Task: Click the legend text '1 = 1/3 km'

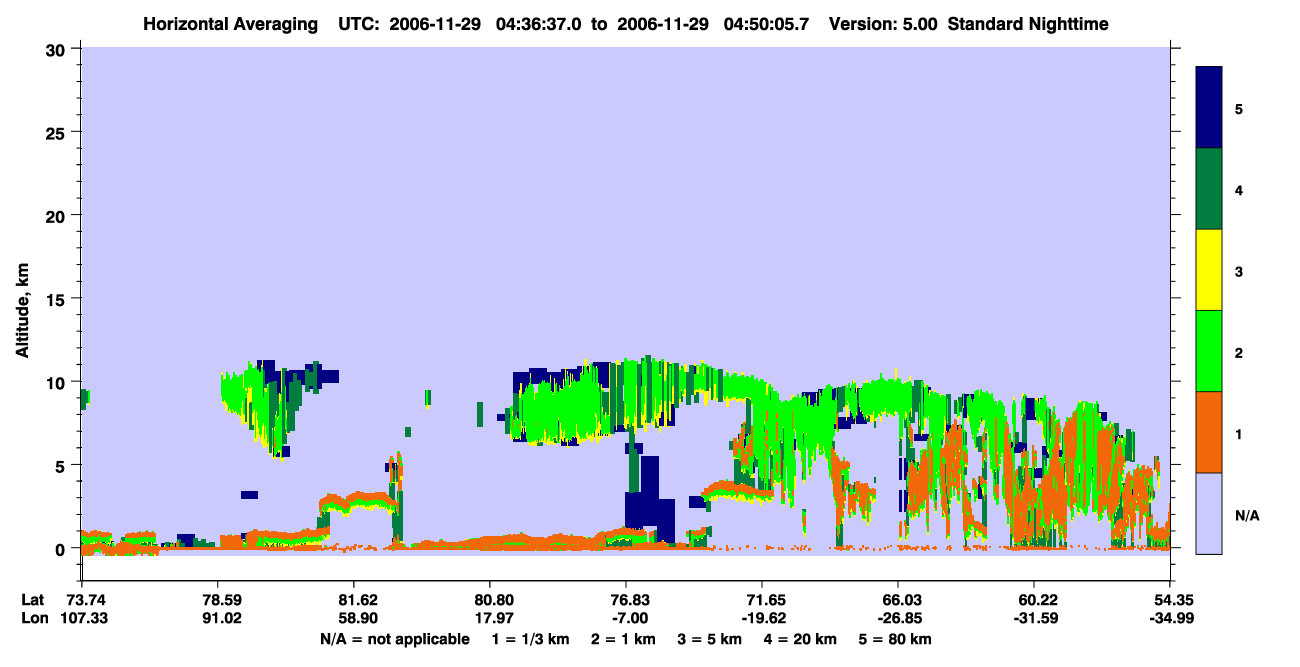Action: coord(530,639)
